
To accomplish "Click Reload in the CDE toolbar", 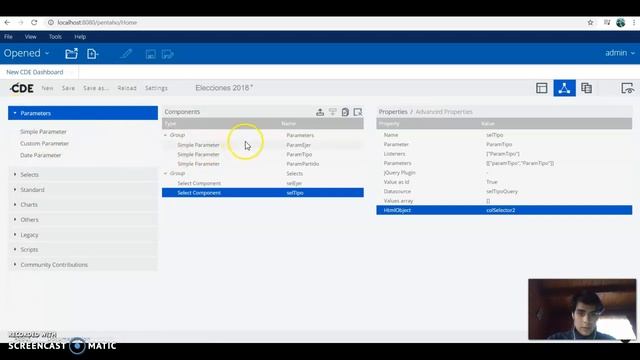I will 127,88.
